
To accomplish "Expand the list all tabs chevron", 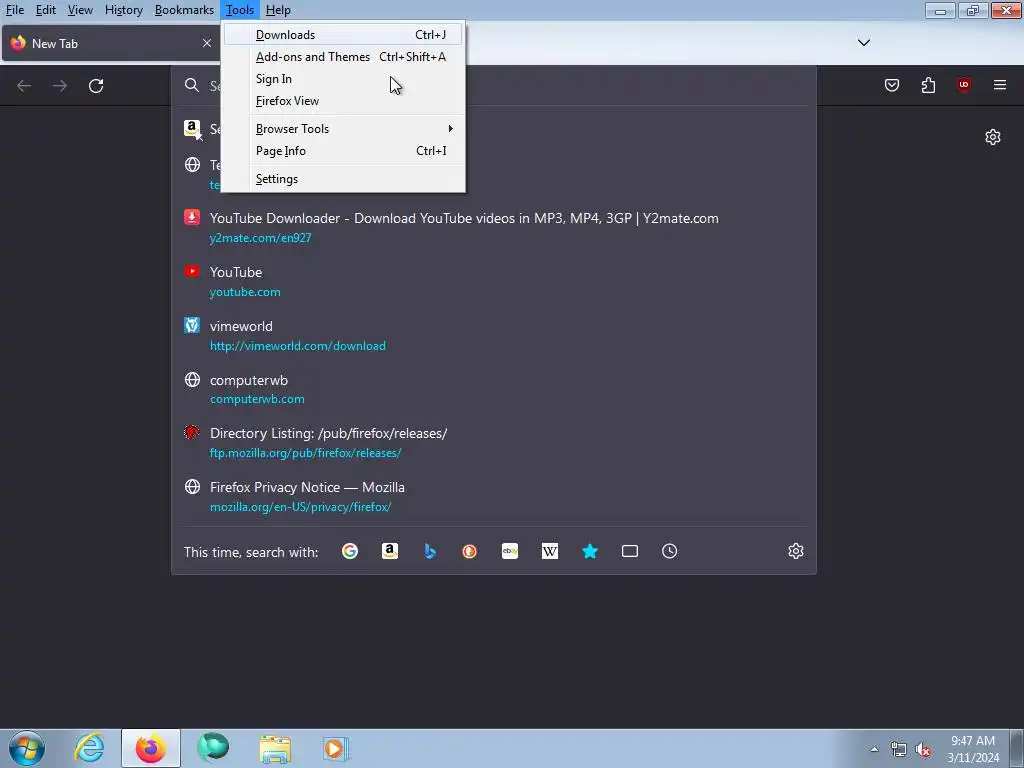I will tap(863, 42).
